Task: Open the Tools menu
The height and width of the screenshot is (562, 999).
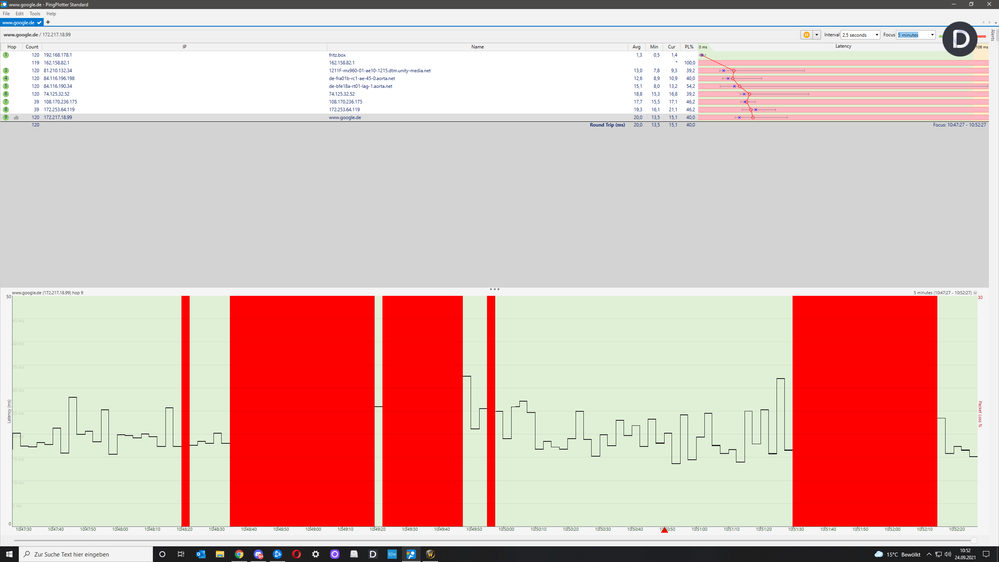Action: tap(35, 13)
